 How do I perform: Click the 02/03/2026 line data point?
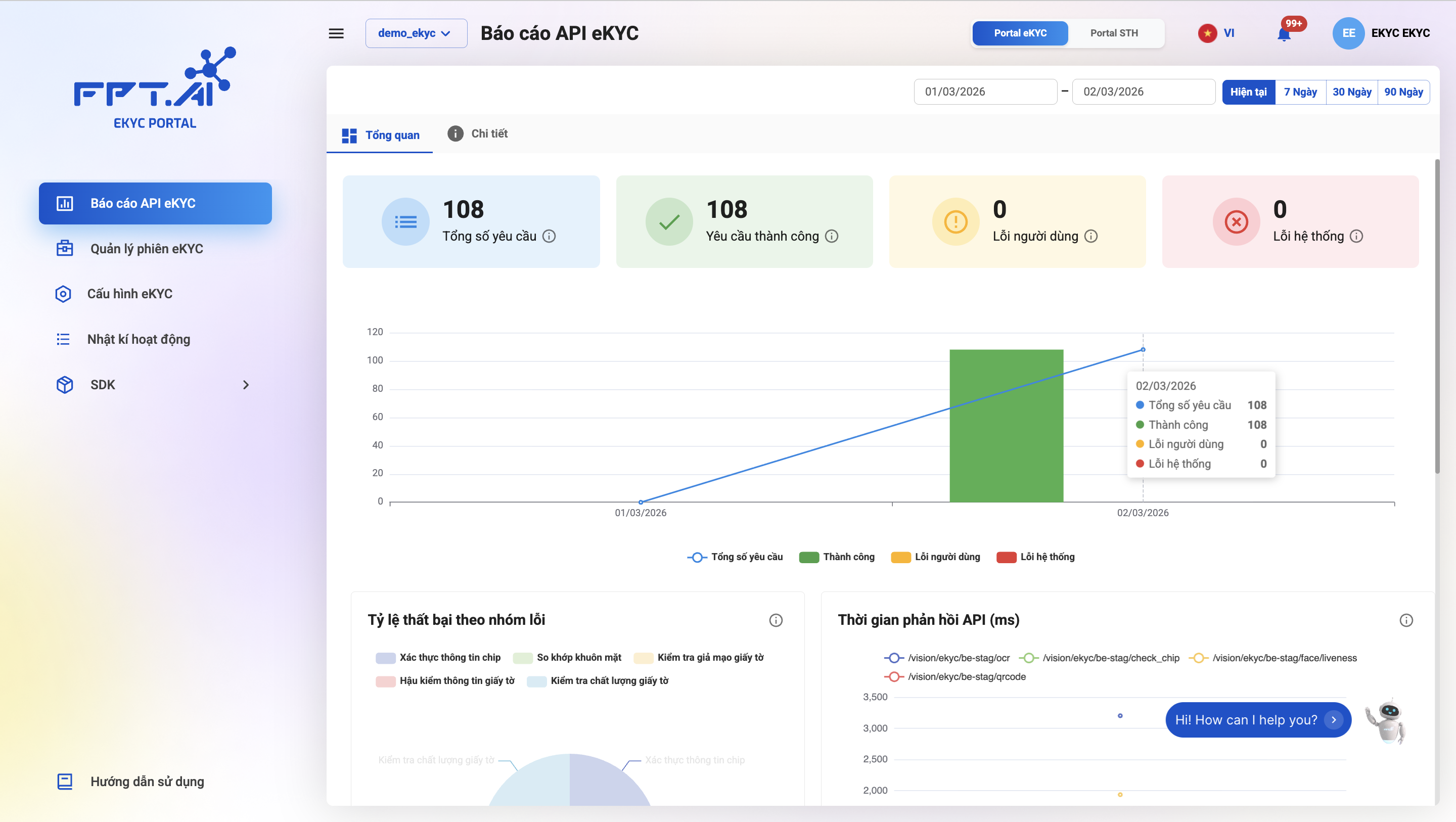click(x=1143, y=350)
